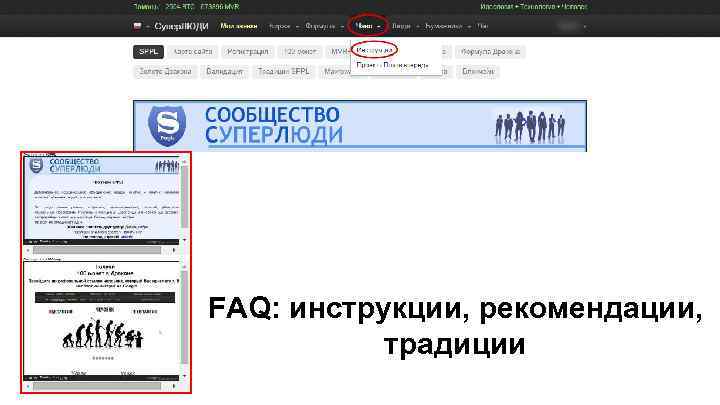Click the horizontal scrollbar of the upper preview frame
Viewport: 720px width, 405px height.
coord(101,250)
